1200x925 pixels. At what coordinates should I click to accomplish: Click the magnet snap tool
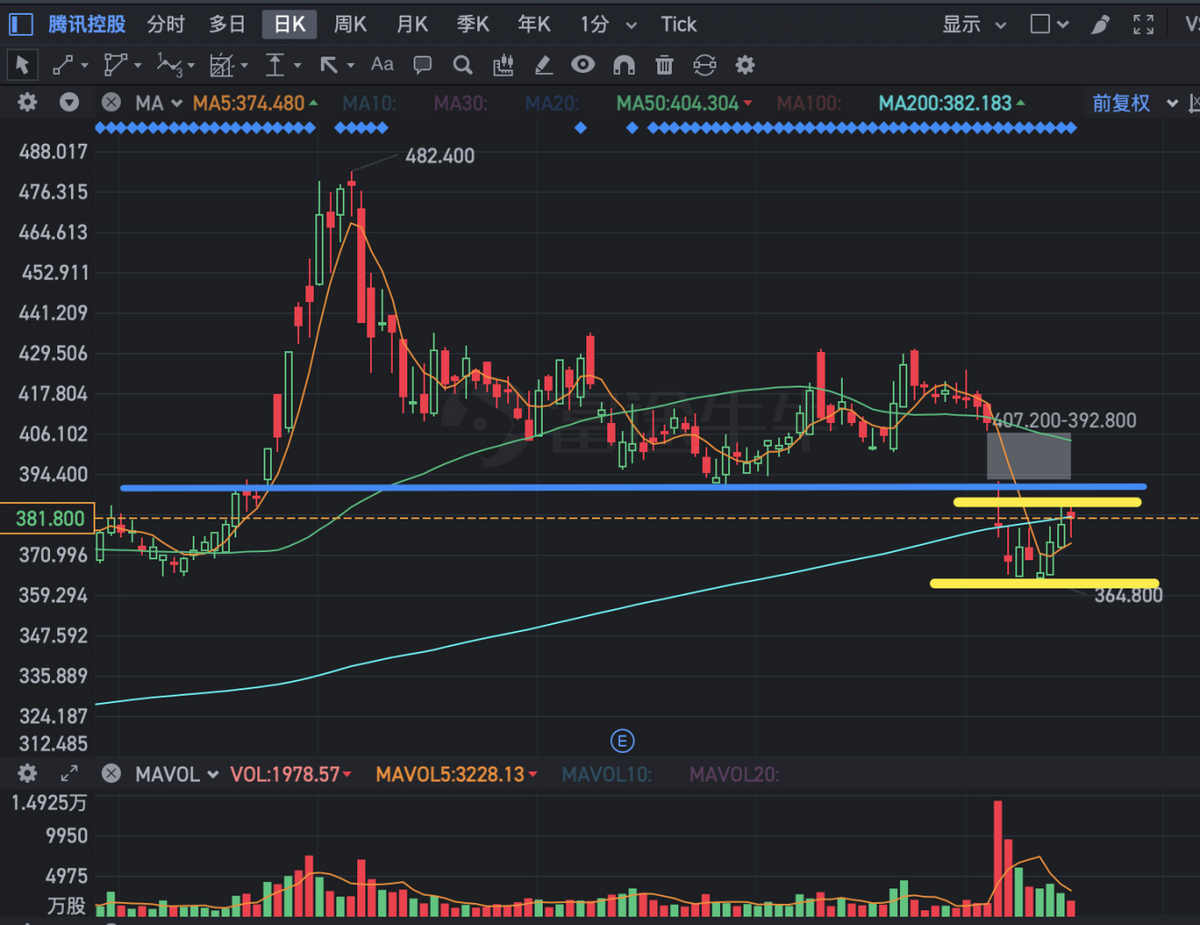point(623,65)
